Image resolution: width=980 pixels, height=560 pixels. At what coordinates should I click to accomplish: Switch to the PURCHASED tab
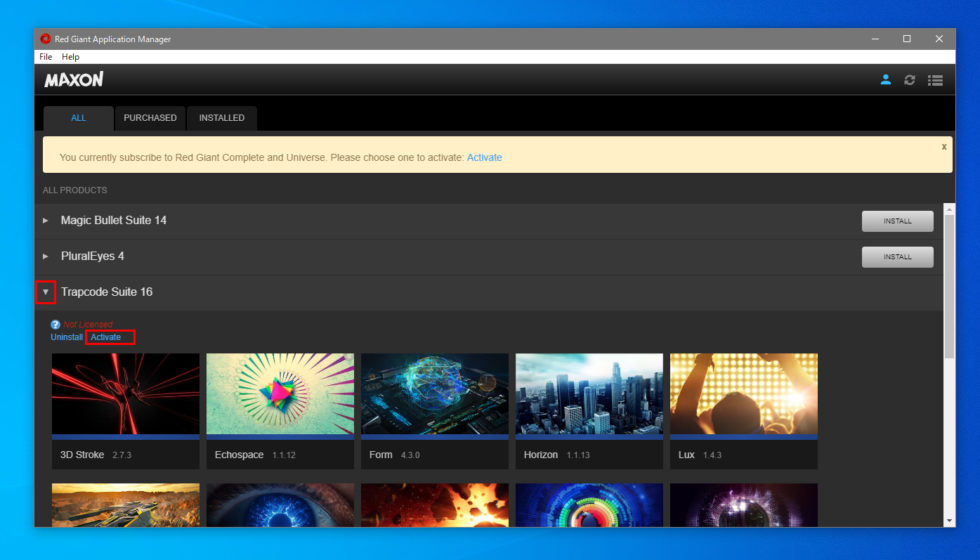coord(150,118)
